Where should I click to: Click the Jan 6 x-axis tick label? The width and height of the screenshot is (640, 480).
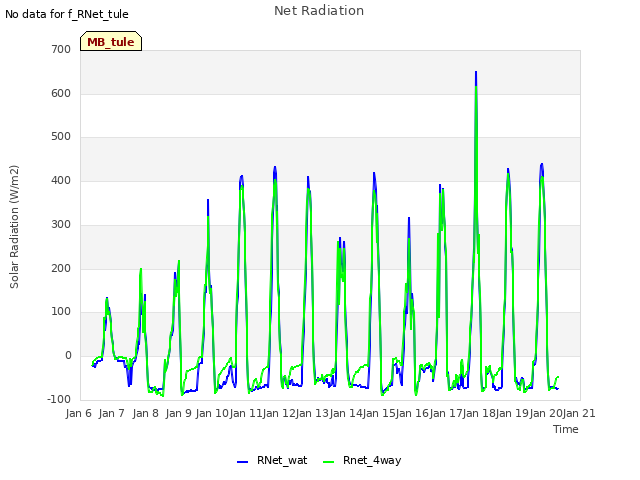click(78, 413)
